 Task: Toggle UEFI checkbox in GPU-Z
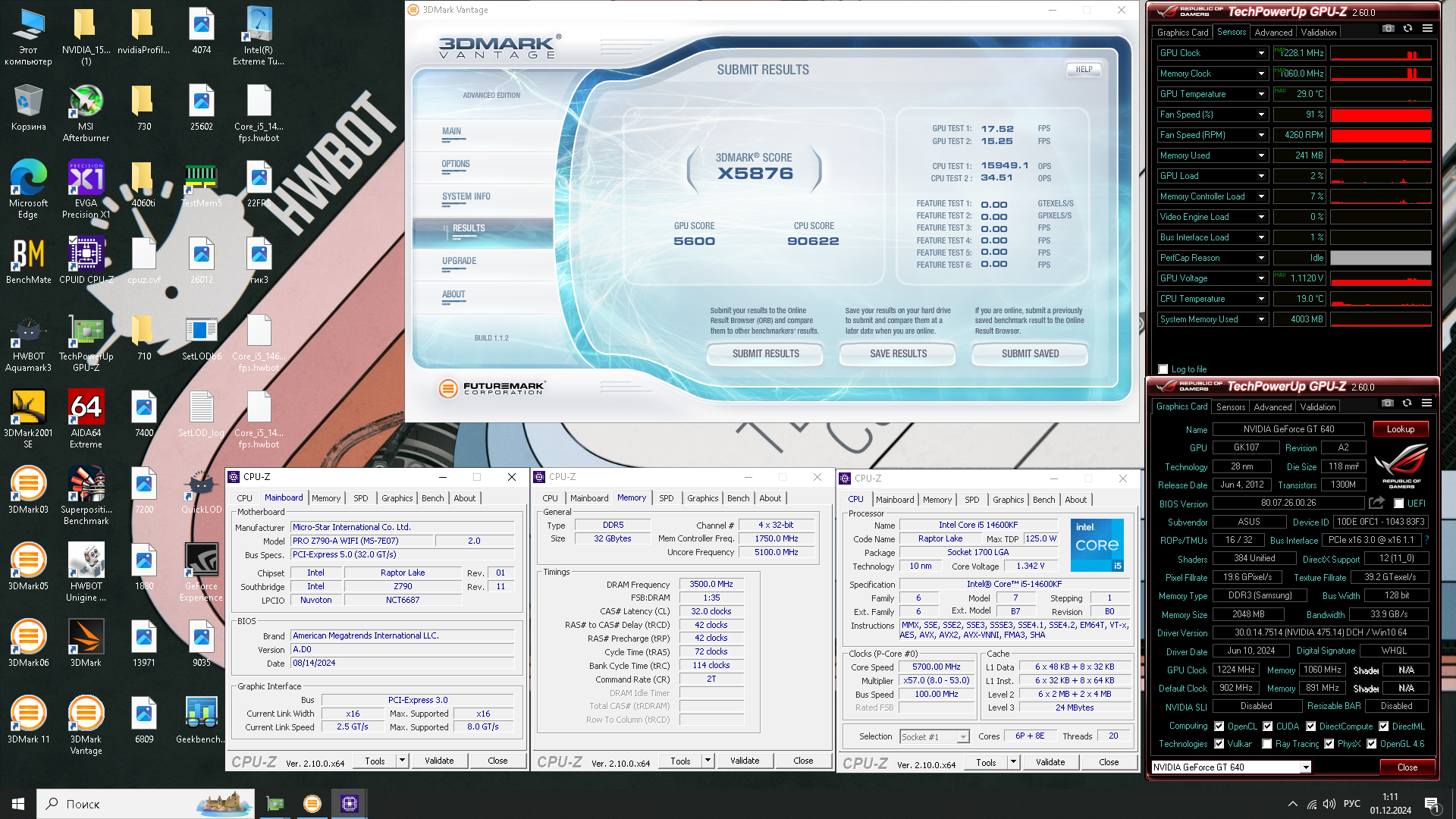(x=1399, y=504)
